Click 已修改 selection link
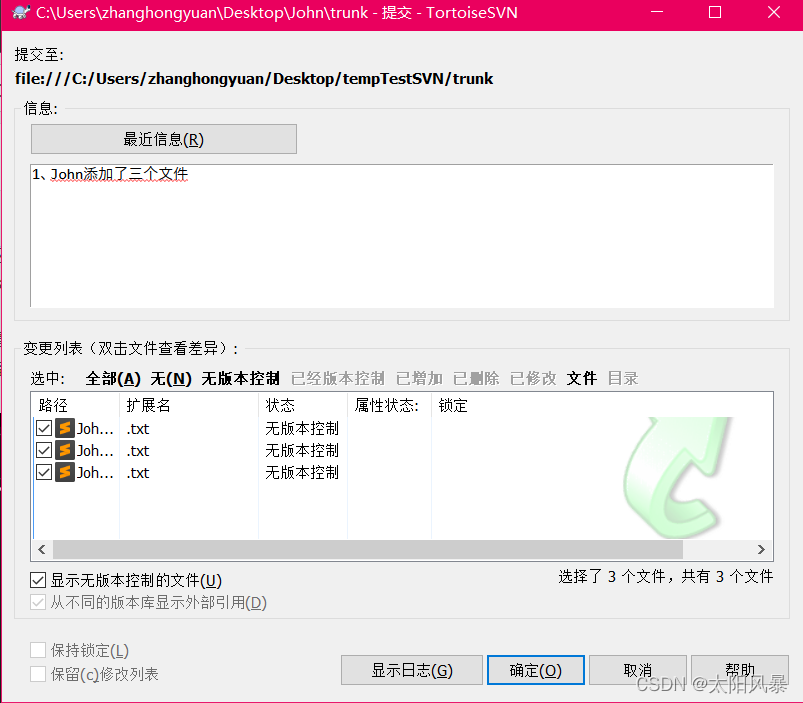Viewport: 803px width, 703px height. tap(533, 378)
